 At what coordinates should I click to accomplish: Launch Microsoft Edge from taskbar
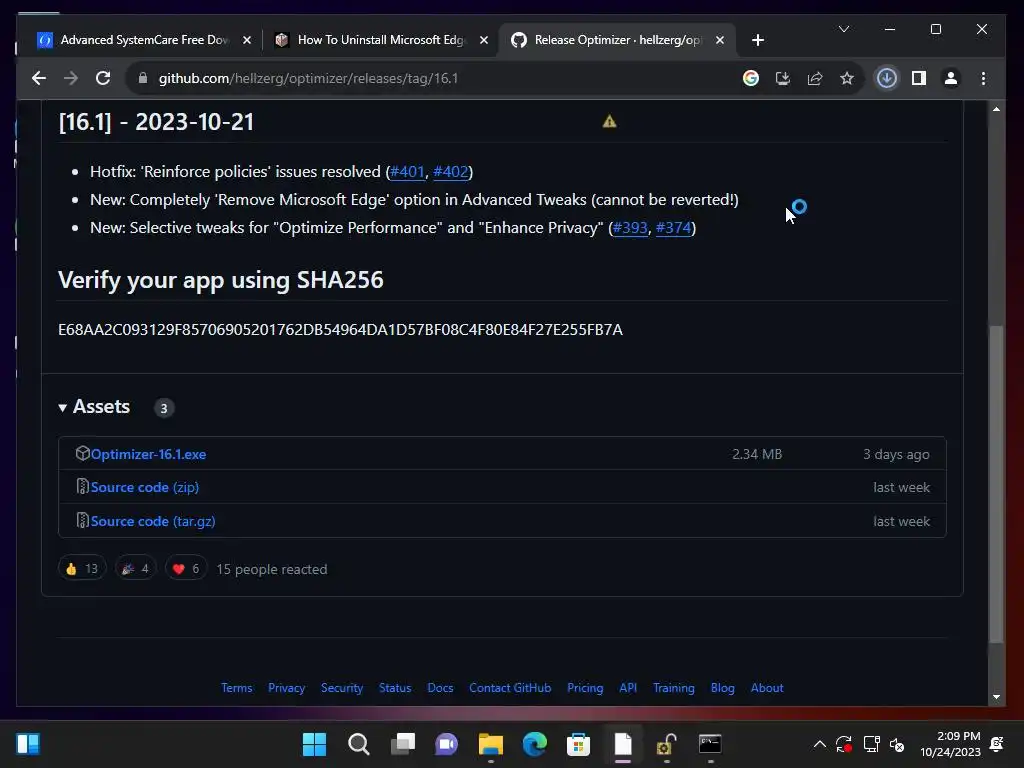[534, 744]
